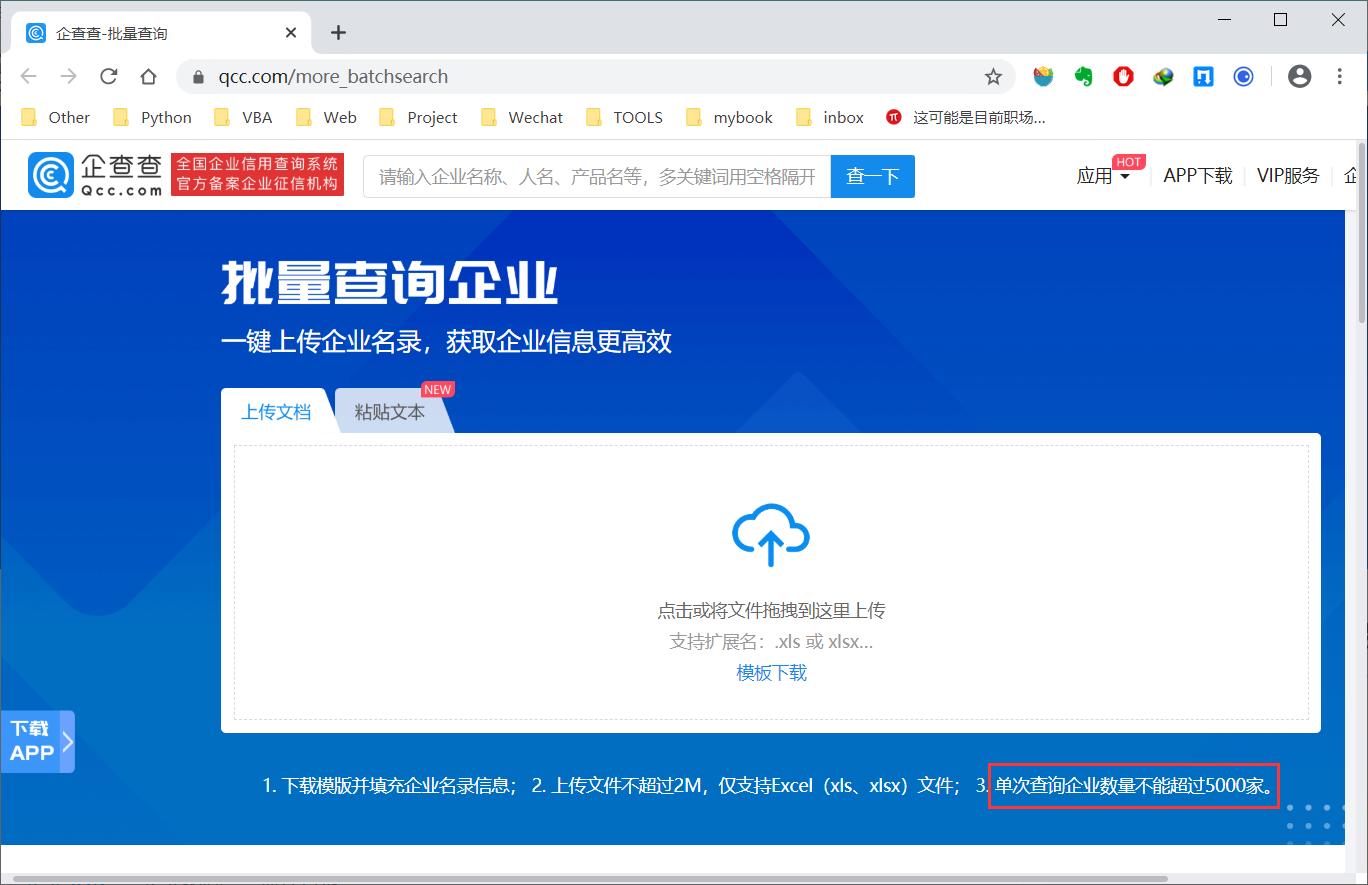The height and width of the screenshot is (885, 1368).
Task: Click the 查一下 search button
Action: tap(873, 177)
